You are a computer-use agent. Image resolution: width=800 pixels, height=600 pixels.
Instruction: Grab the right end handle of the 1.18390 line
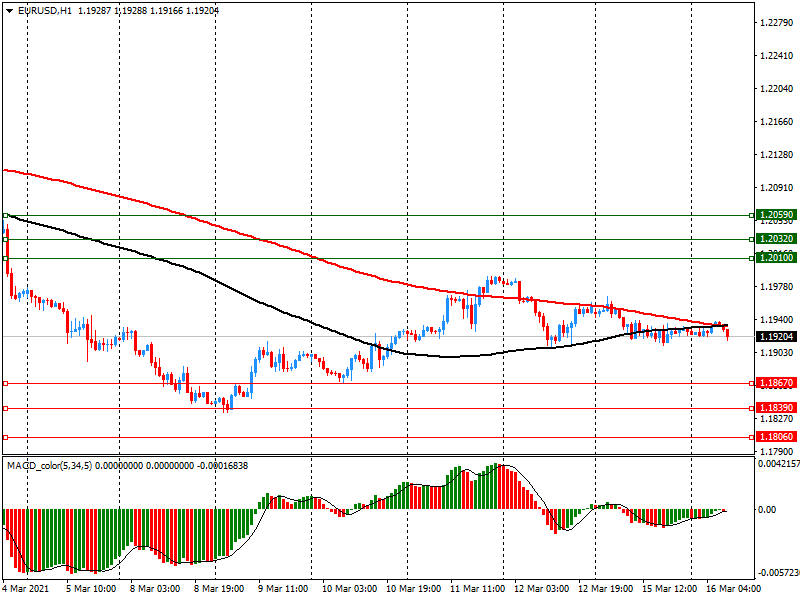click(x=751, y=408)
